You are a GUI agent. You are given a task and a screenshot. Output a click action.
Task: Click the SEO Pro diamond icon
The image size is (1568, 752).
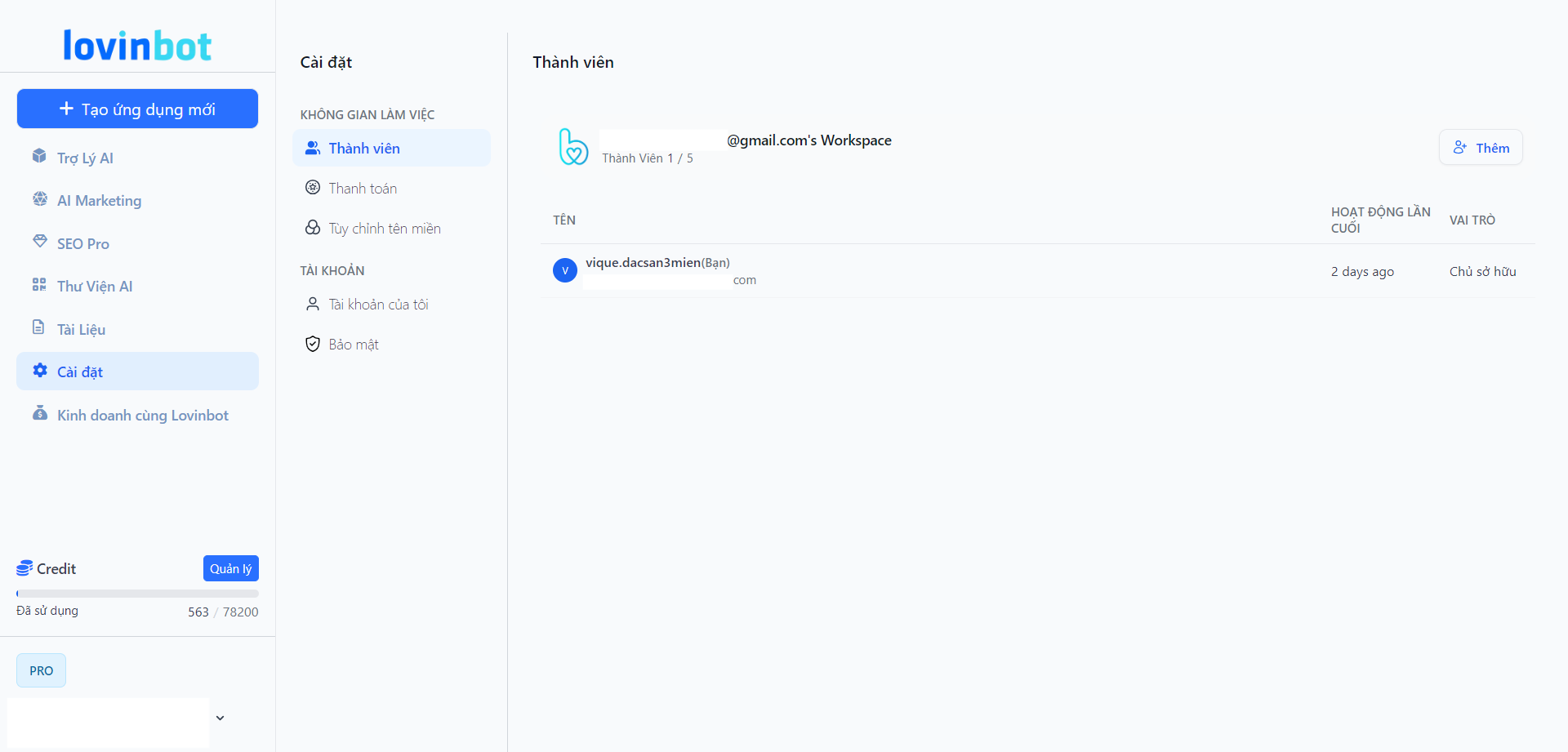(39, 242)
